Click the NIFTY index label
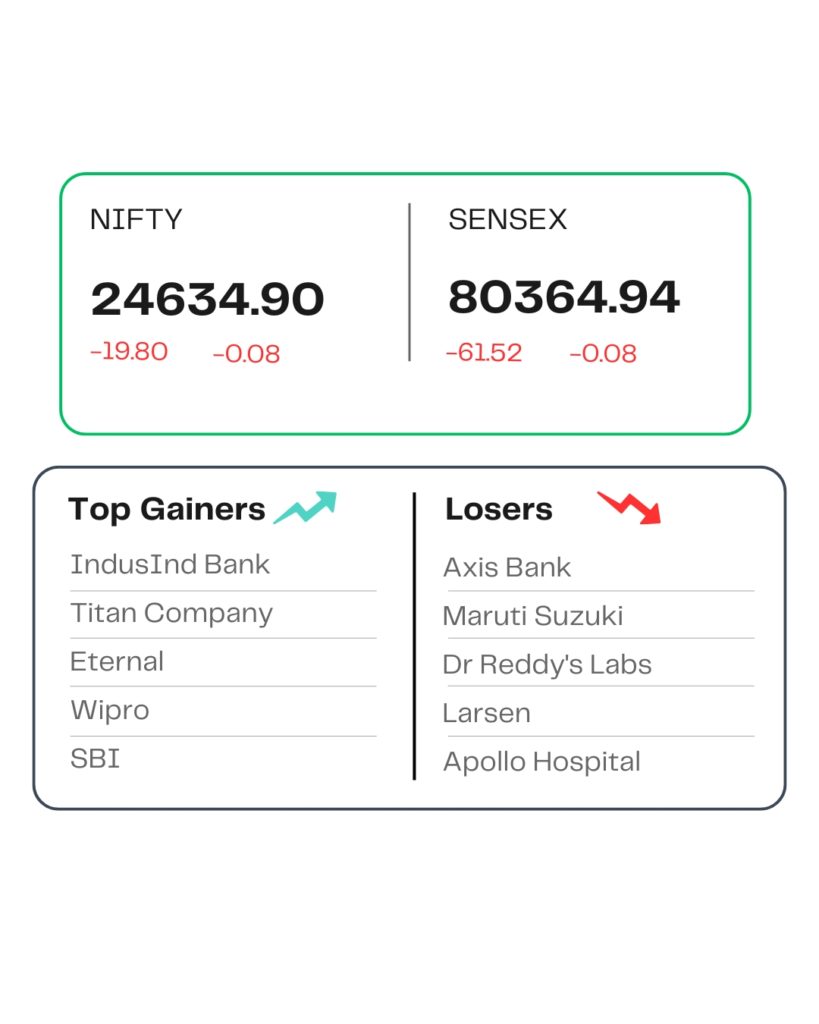 point(136,219)
